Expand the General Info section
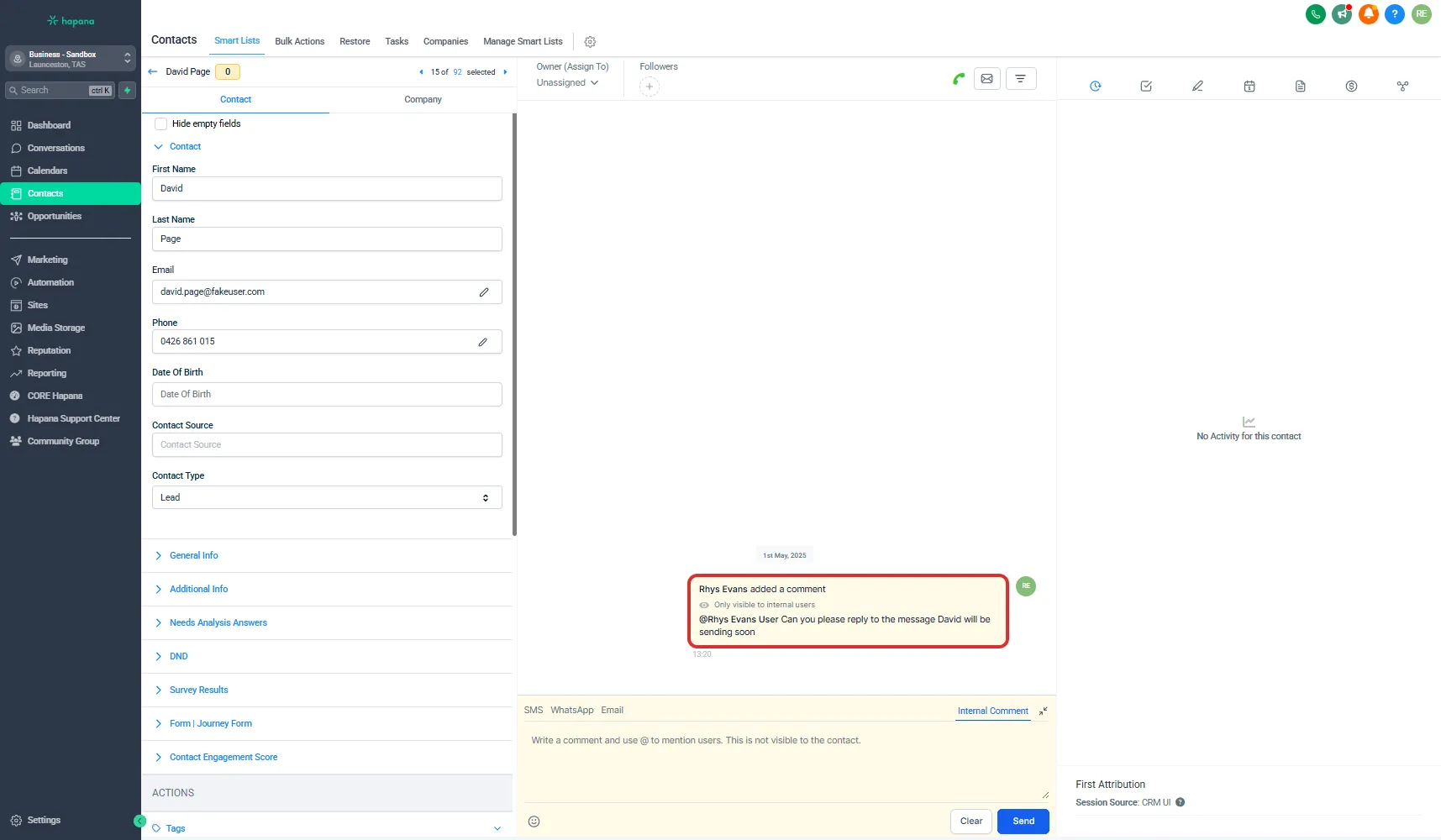 coord(193,556)
